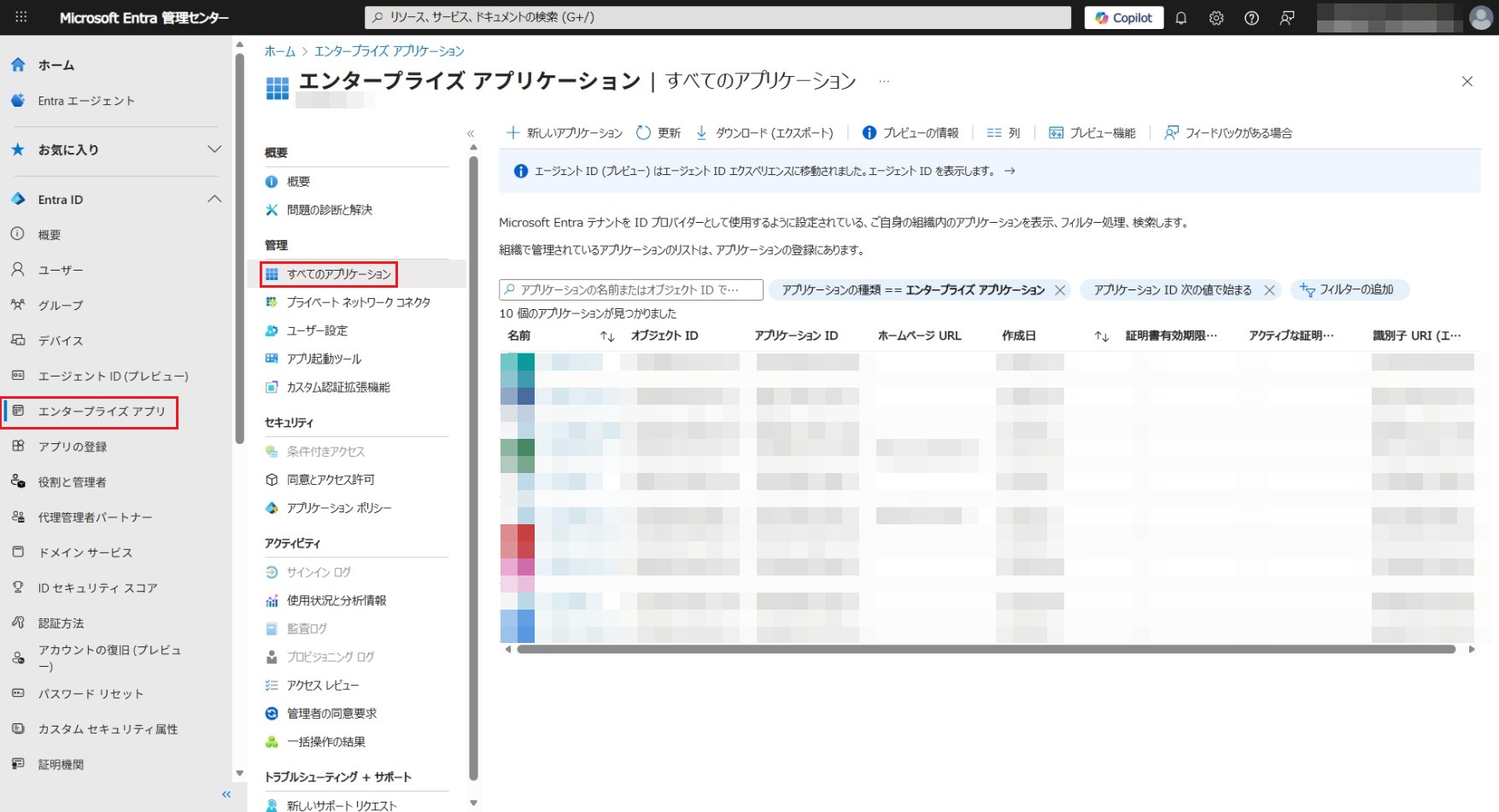Remove the アプリケーションの種類 filter

(1060, 290)
